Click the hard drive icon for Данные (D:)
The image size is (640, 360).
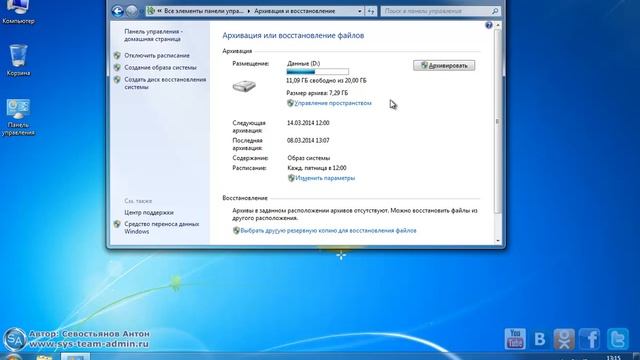244,87
